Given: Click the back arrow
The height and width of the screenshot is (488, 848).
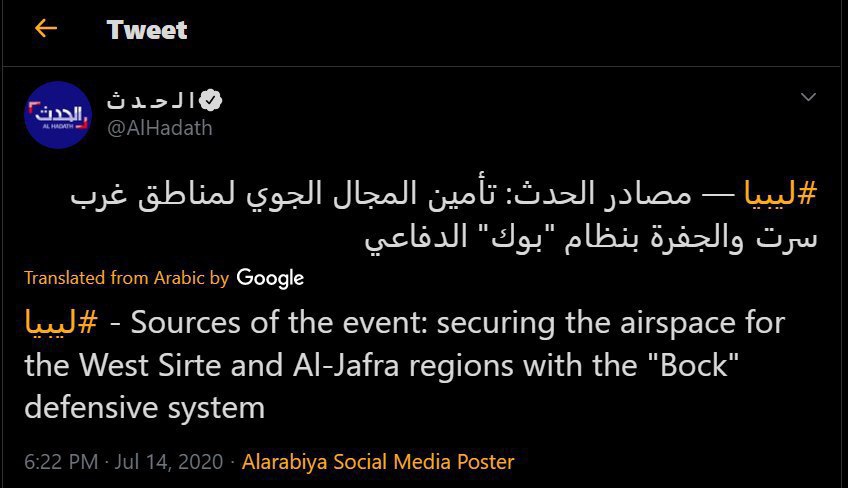Looking at the screenshot, I should tap(45, 28).
